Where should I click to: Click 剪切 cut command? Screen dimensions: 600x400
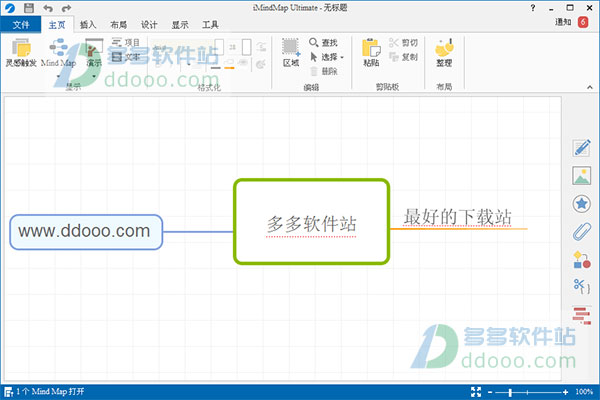pos(403,42)
